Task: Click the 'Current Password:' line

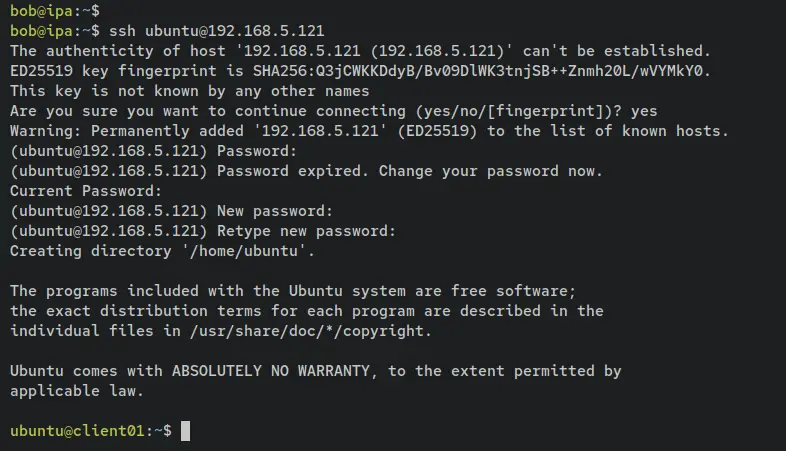Action: pos(86,191)
